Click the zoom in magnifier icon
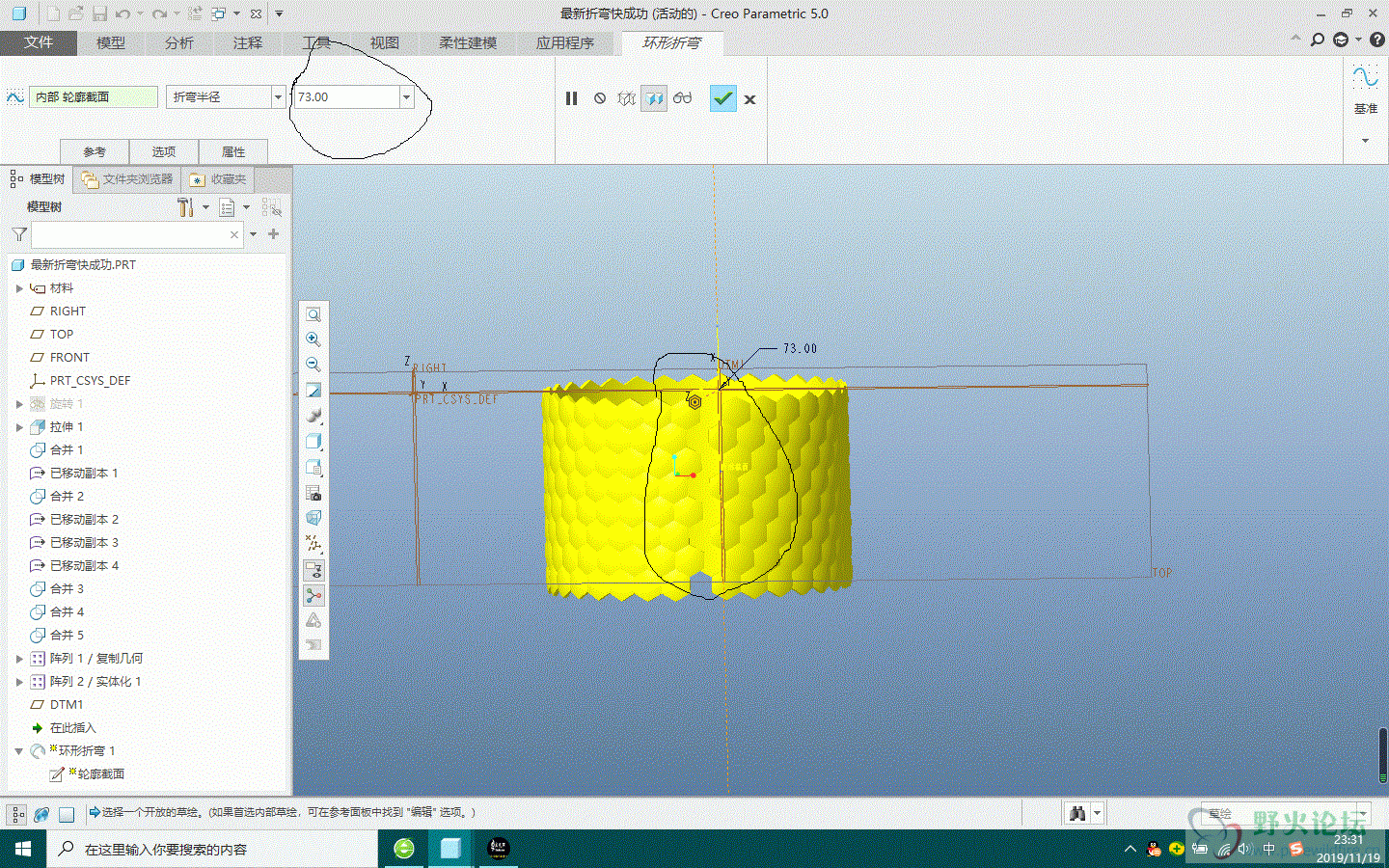 click(x=313, y=339)
